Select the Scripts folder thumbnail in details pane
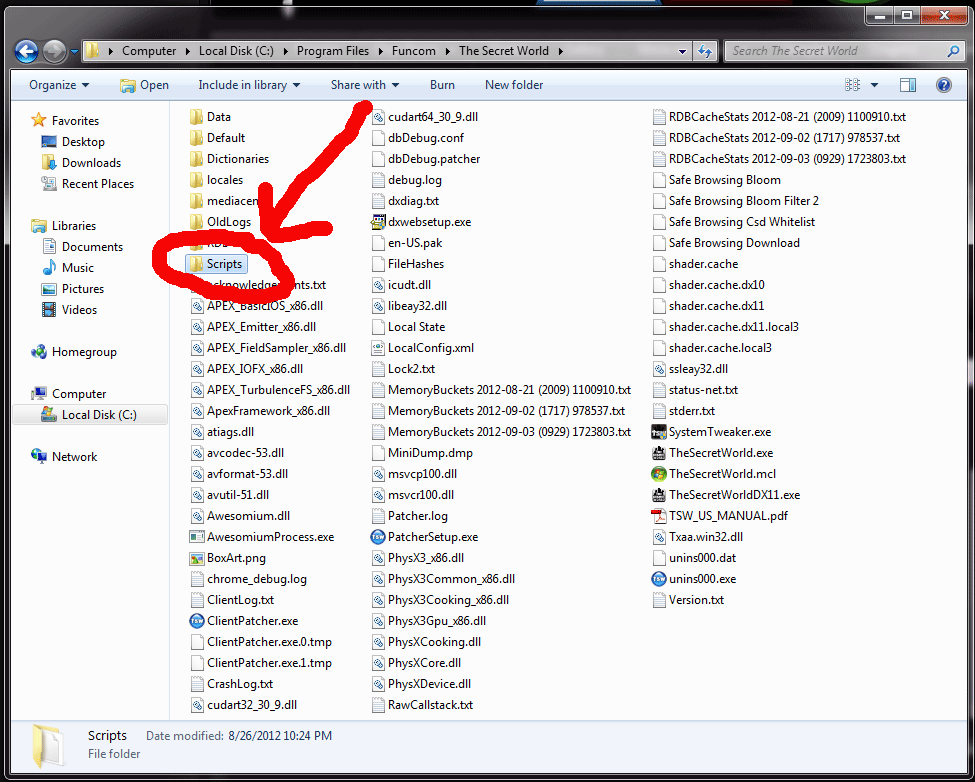 click(47, 745)
